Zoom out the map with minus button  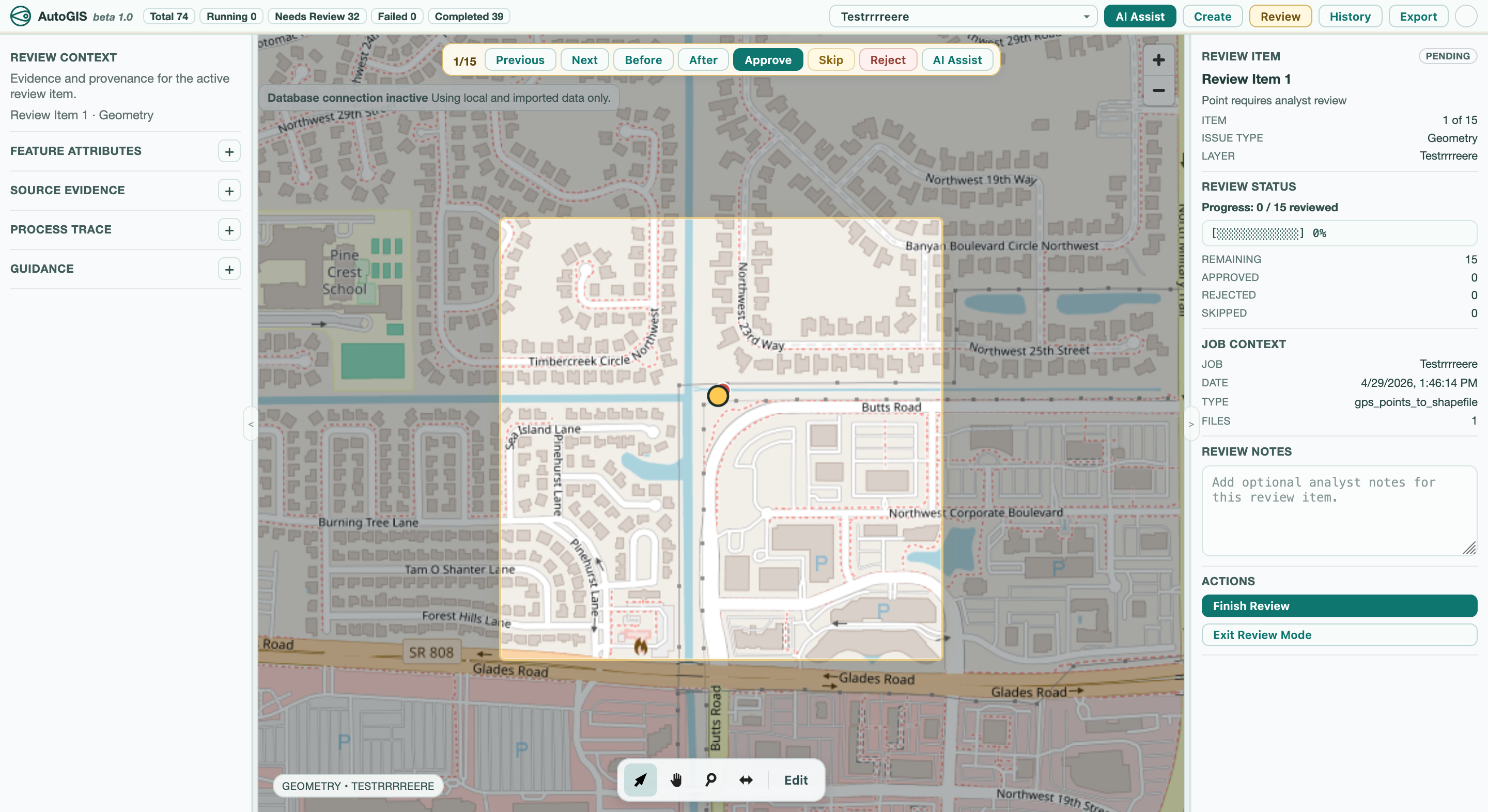click(x=1158, y=90)
